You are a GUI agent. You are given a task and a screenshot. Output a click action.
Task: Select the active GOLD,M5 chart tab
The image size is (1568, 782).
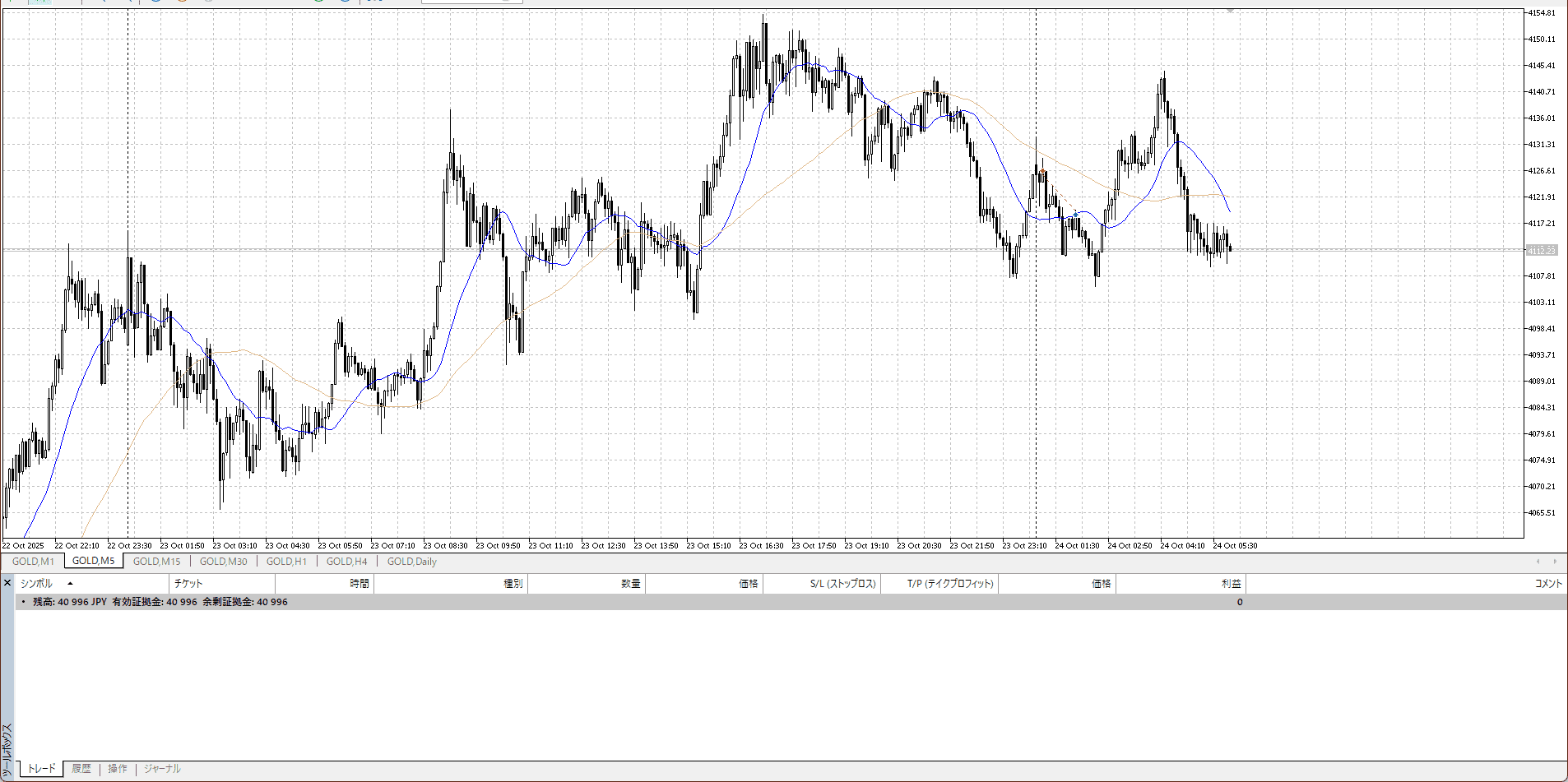[x=94, y=561]
